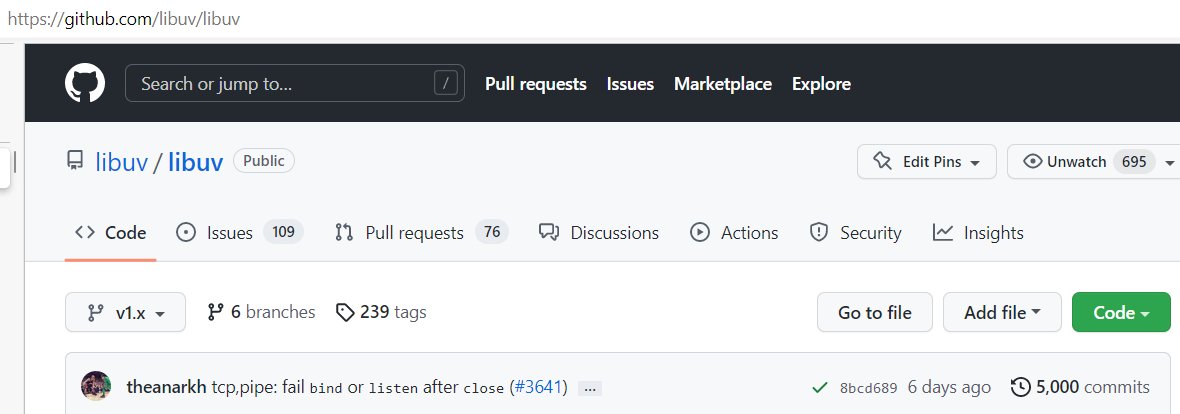Click the Code tab angle-brackets icon
Viewport: 1180px width, 414px height.
pyautogui.click(x=85, y=233)
